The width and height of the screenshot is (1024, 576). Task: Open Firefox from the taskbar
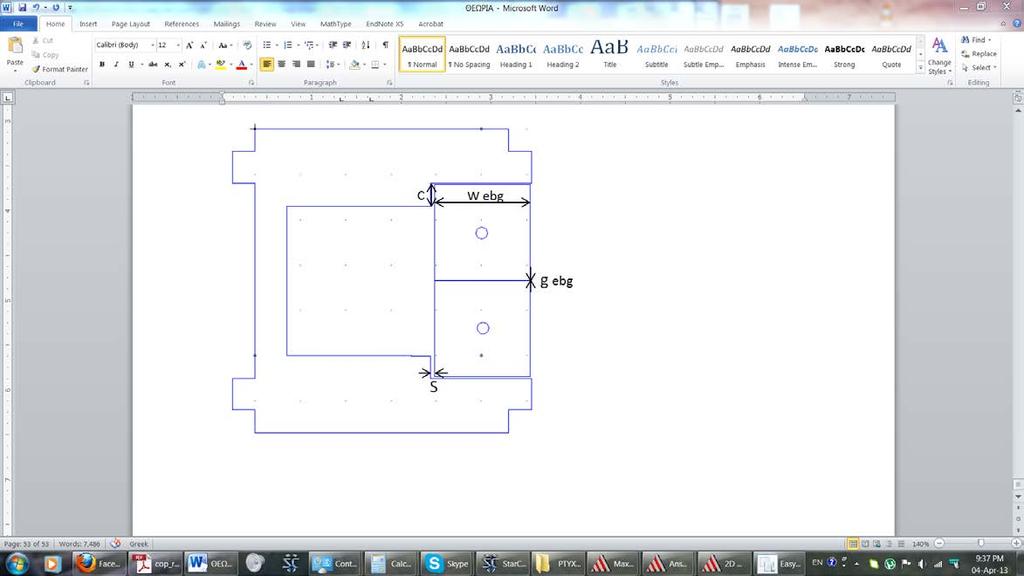(98, 563)
